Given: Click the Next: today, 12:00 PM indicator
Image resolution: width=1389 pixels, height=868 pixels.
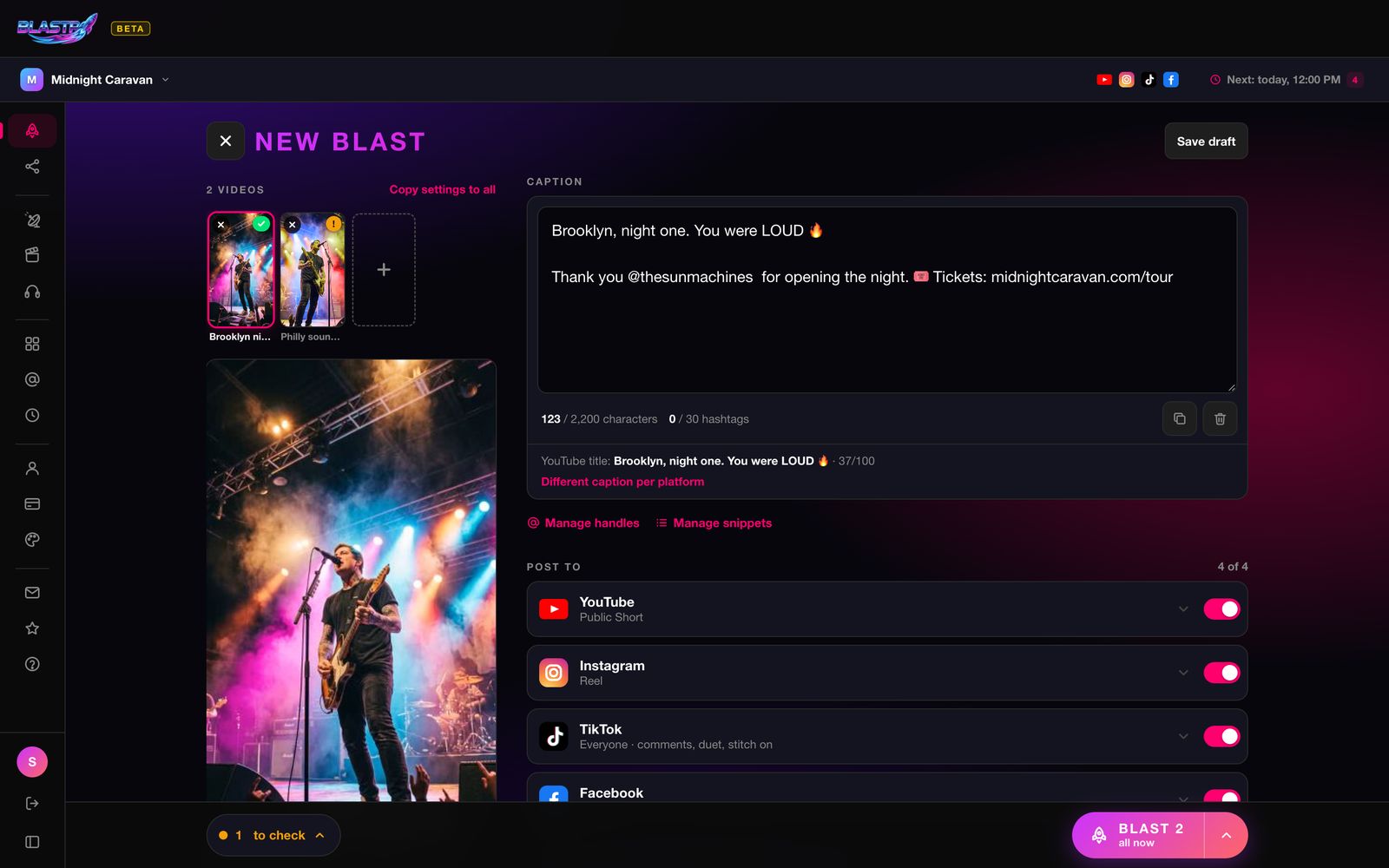Looking at the screenshot, I should point(1275,80).
